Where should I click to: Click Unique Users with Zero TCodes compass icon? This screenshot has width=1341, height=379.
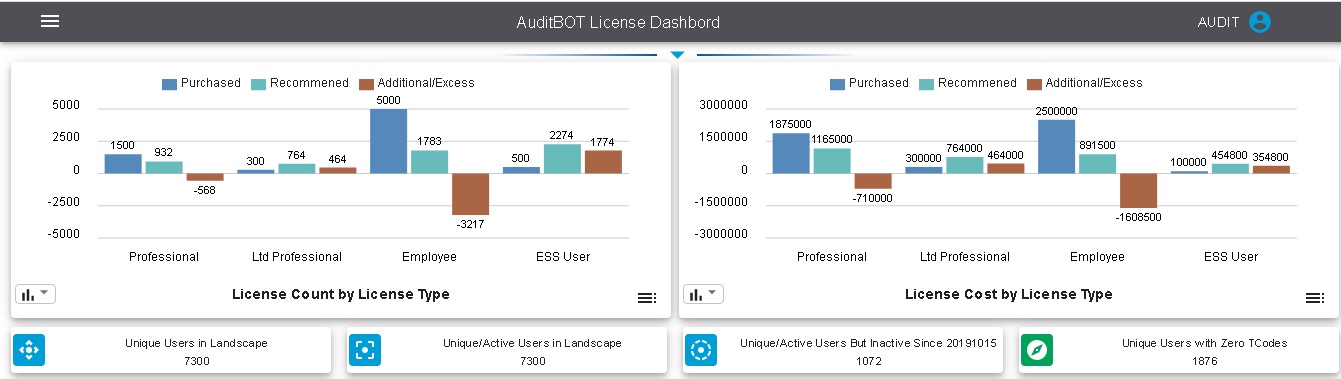pyautogui.click(x=1037, y=350)
